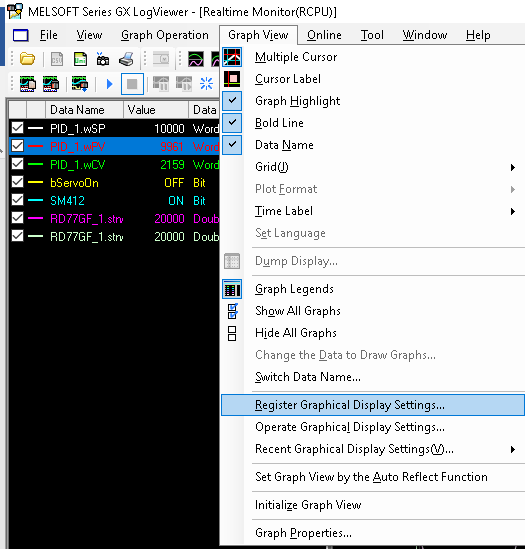Stop monitoring with the square stop button
The image size is (525, 549).
(x=132, y=84)
